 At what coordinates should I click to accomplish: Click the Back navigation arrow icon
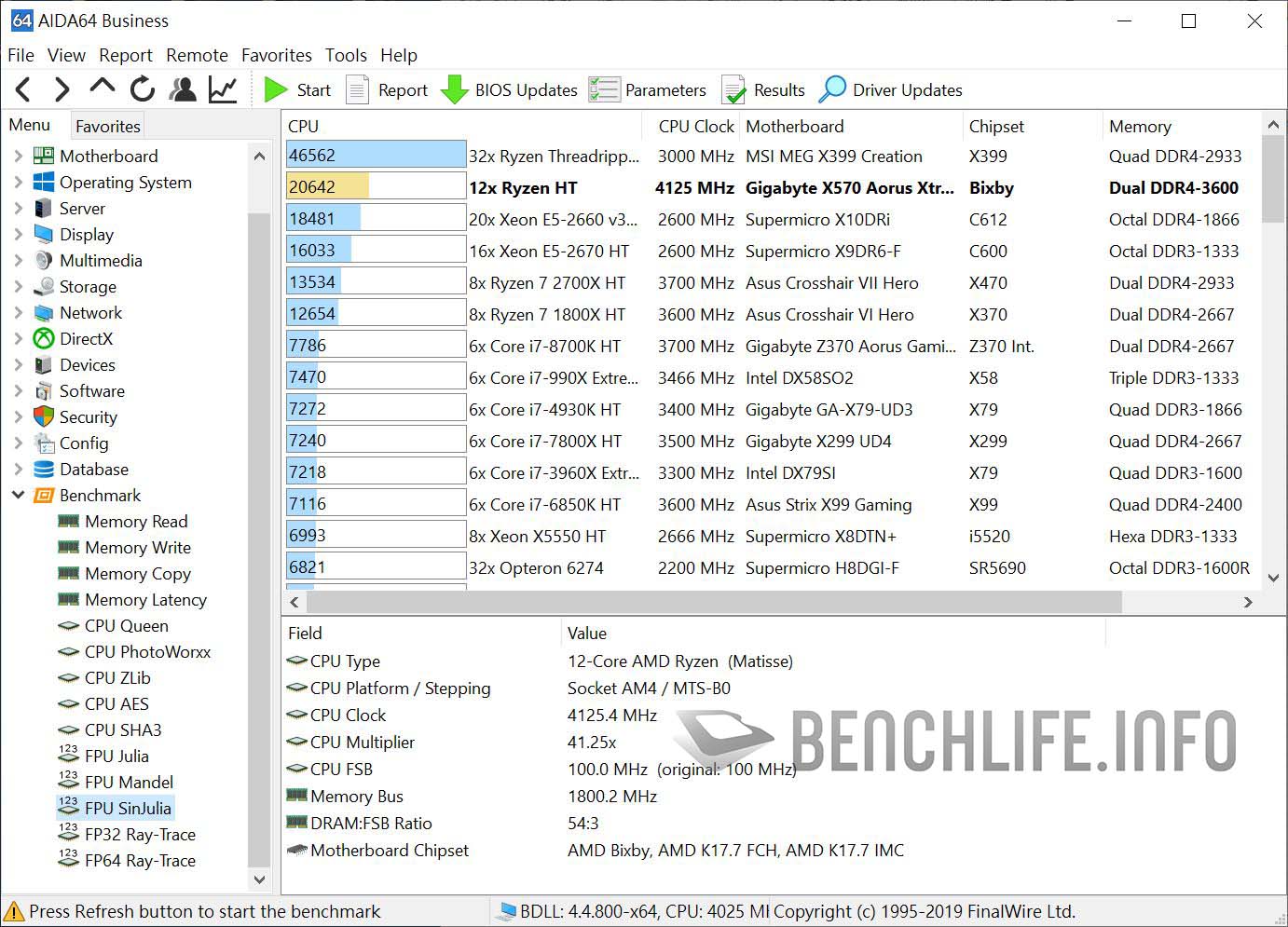pyautogui.click(x=24, y=89)
